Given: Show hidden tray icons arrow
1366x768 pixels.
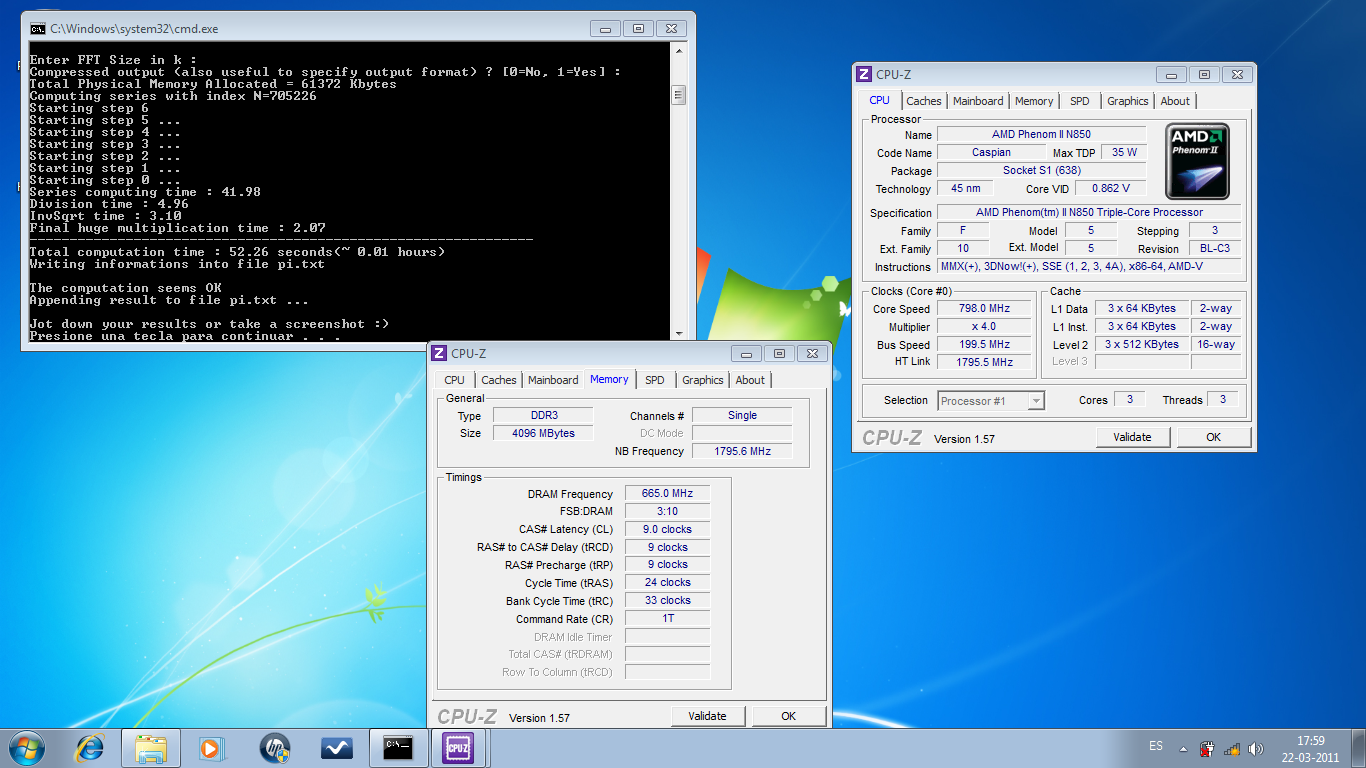Looking at the screenshot, I should coord(1184,748).
